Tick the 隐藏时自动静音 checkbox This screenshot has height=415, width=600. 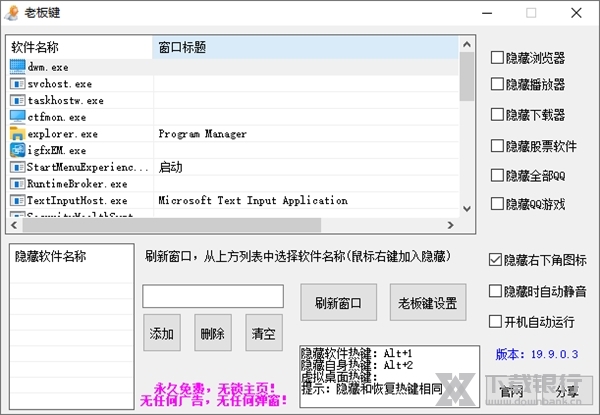[x=495, y=291]
